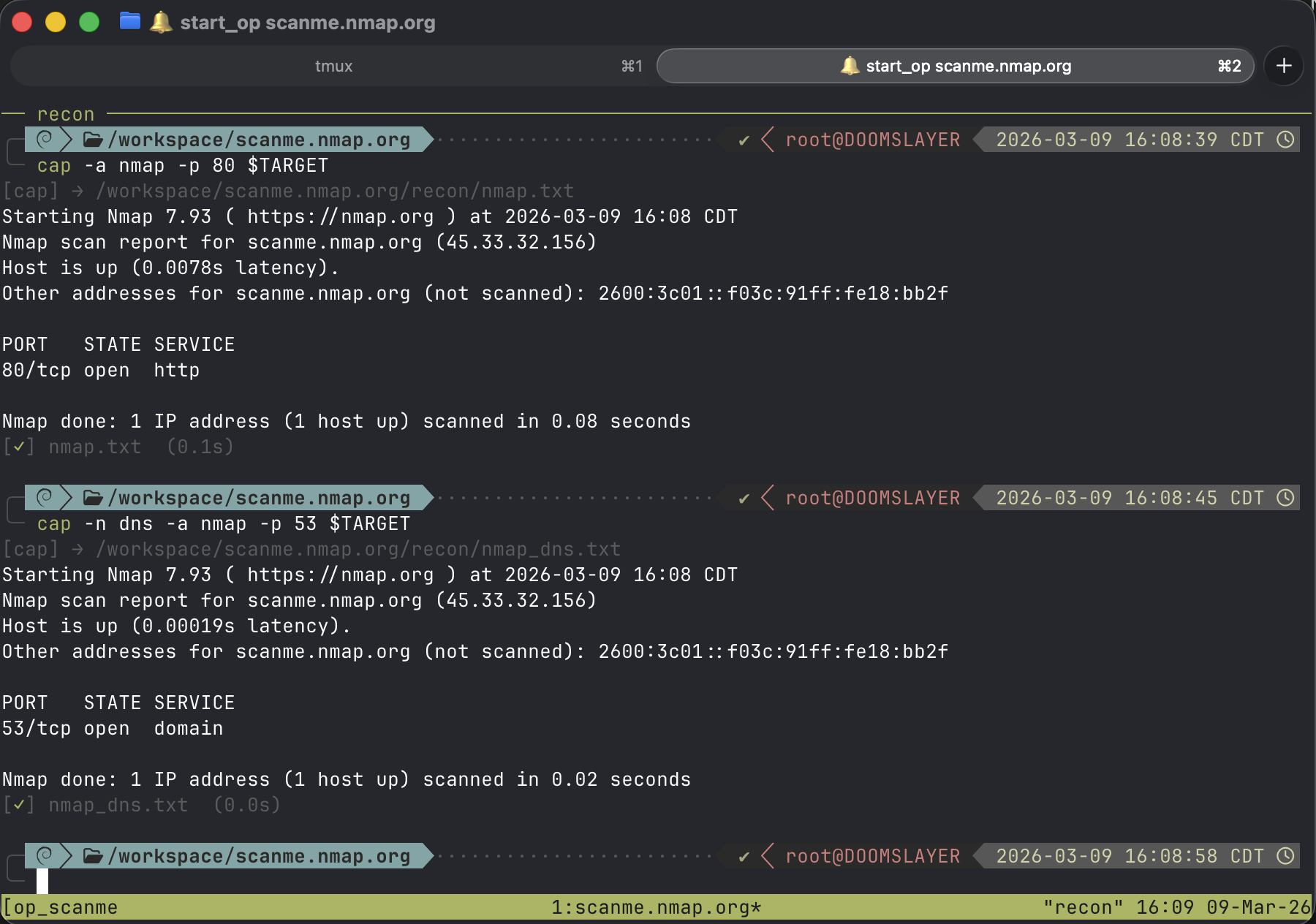
Task: Switch to the tmux tab
Action: pyautogui.click(x=333, y=66)
